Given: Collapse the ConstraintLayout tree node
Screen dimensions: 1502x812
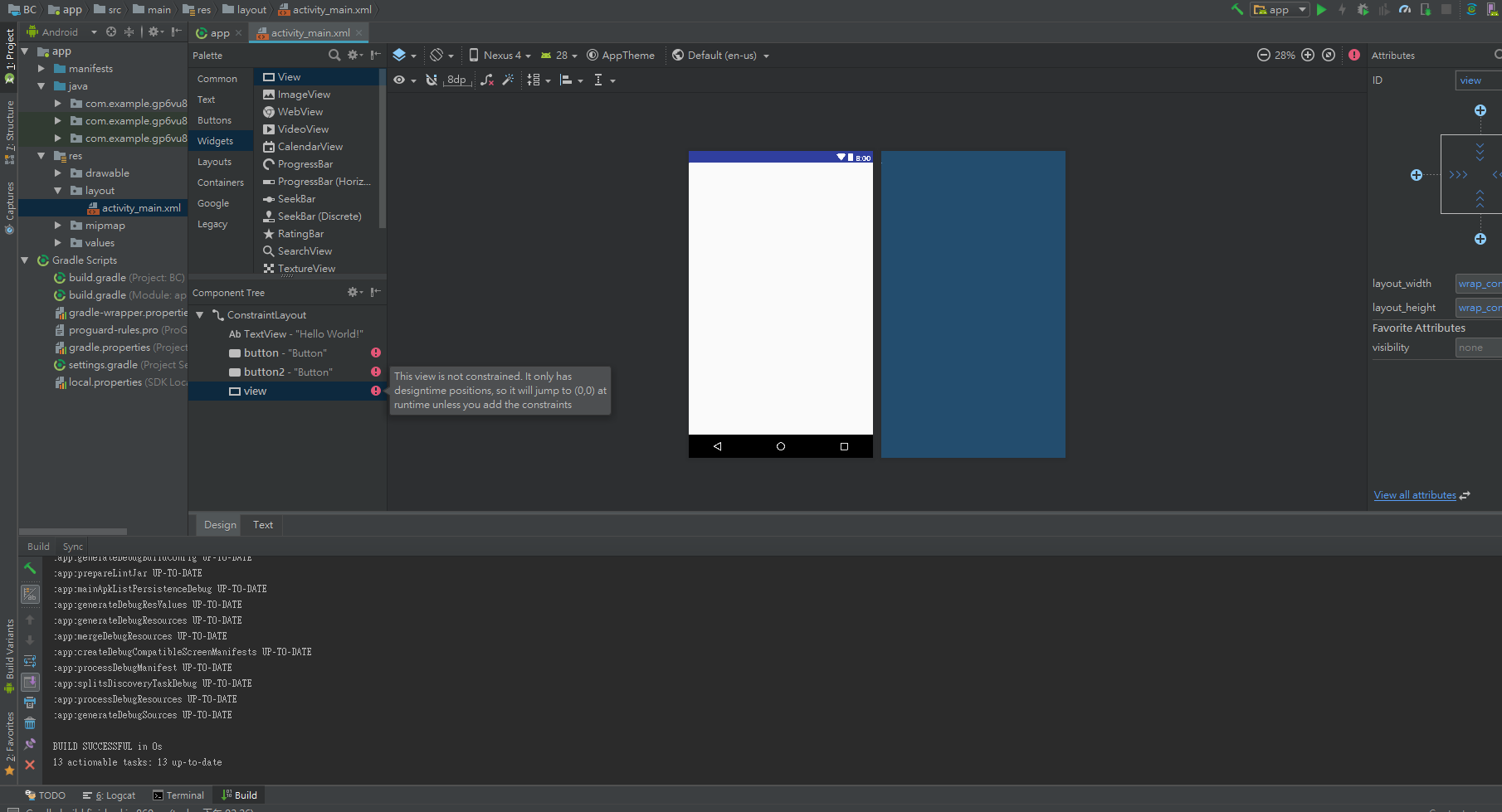Looking at the screenshot, I should (199, 315).
